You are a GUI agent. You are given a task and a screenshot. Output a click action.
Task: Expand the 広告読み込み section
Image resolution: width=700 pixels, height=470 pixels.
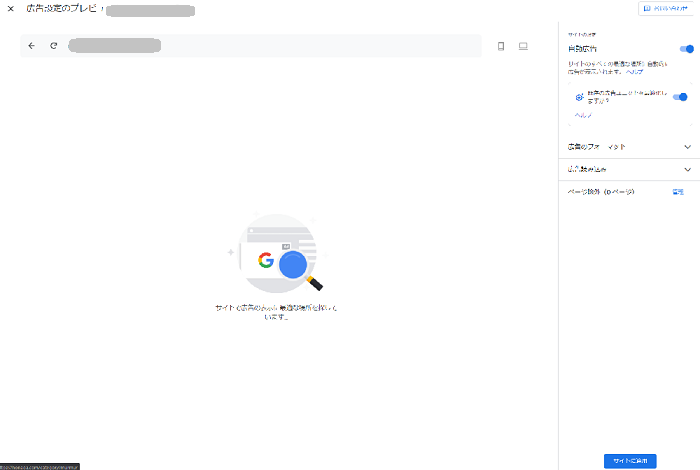tap(629, 169)
